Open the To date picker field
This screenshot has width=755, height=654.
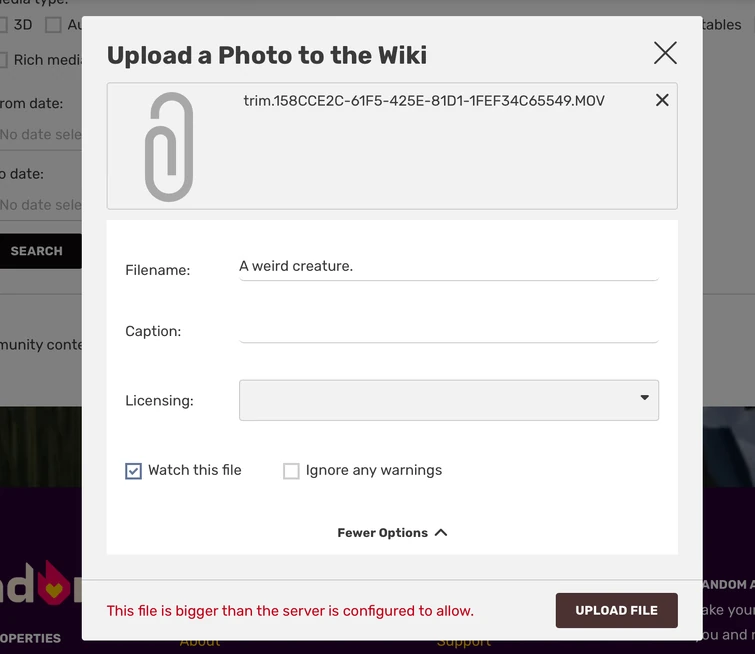[x=40, y=205]
